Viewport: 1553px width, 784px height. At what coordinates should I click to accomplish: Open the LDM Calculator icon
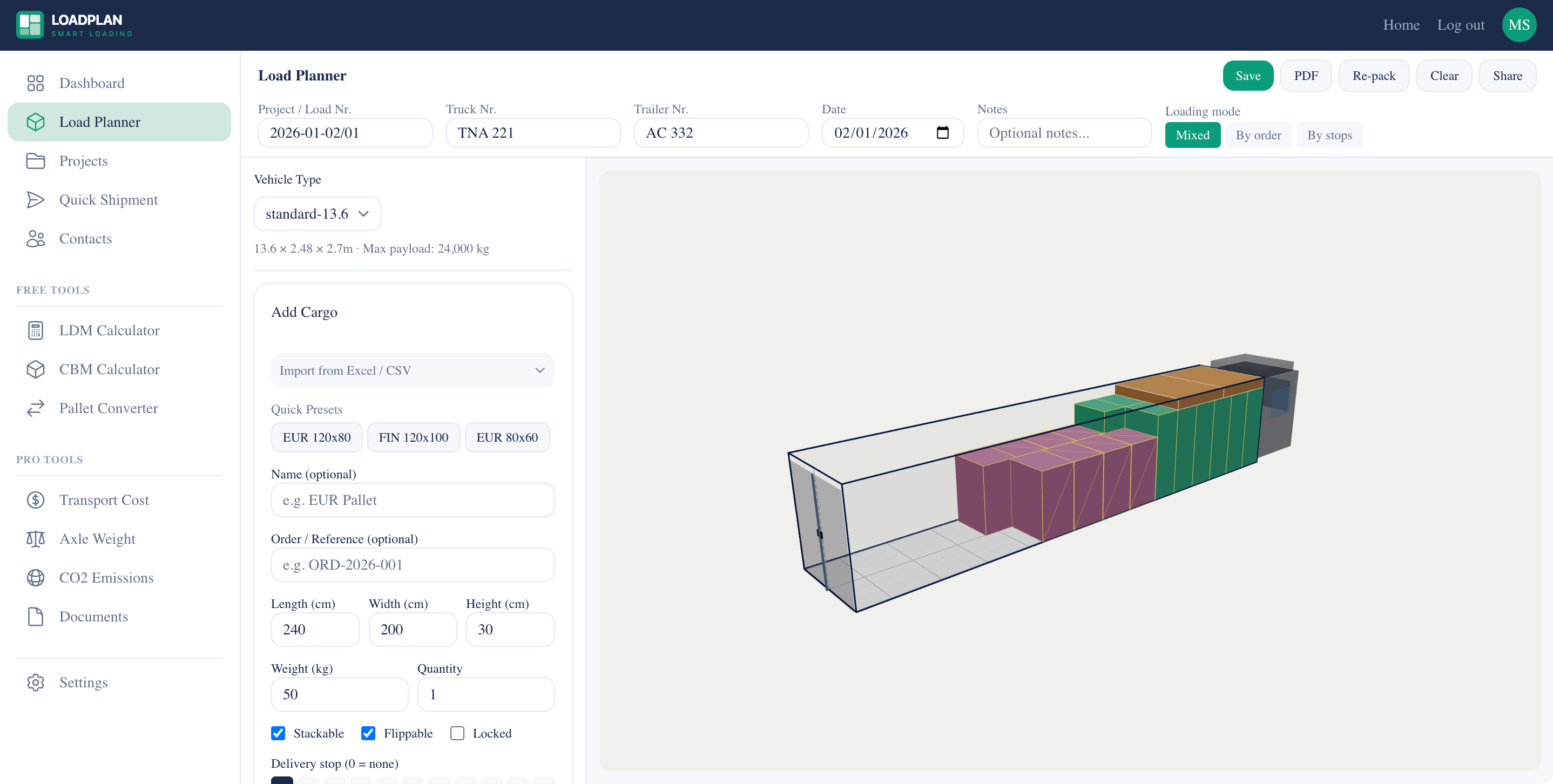pyautogui.click(x=36, y=330)
